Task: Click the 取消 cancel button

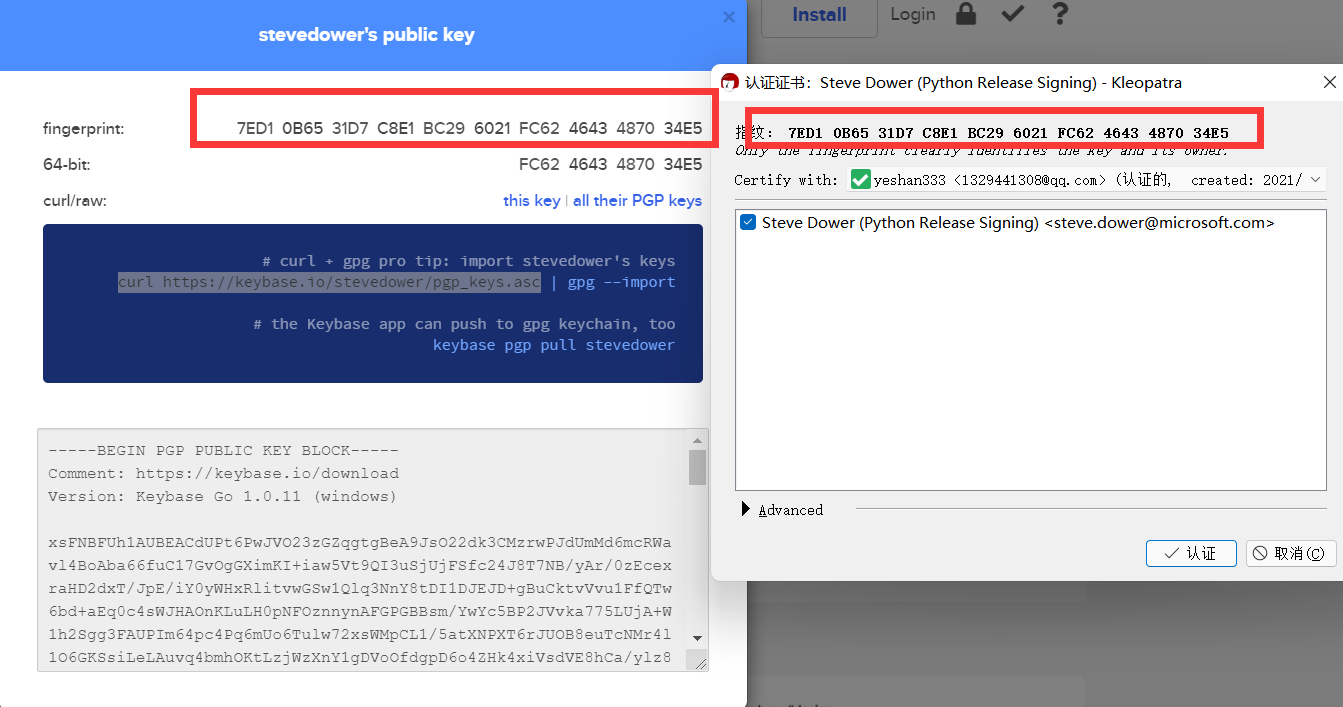Action: (1291, 553)
